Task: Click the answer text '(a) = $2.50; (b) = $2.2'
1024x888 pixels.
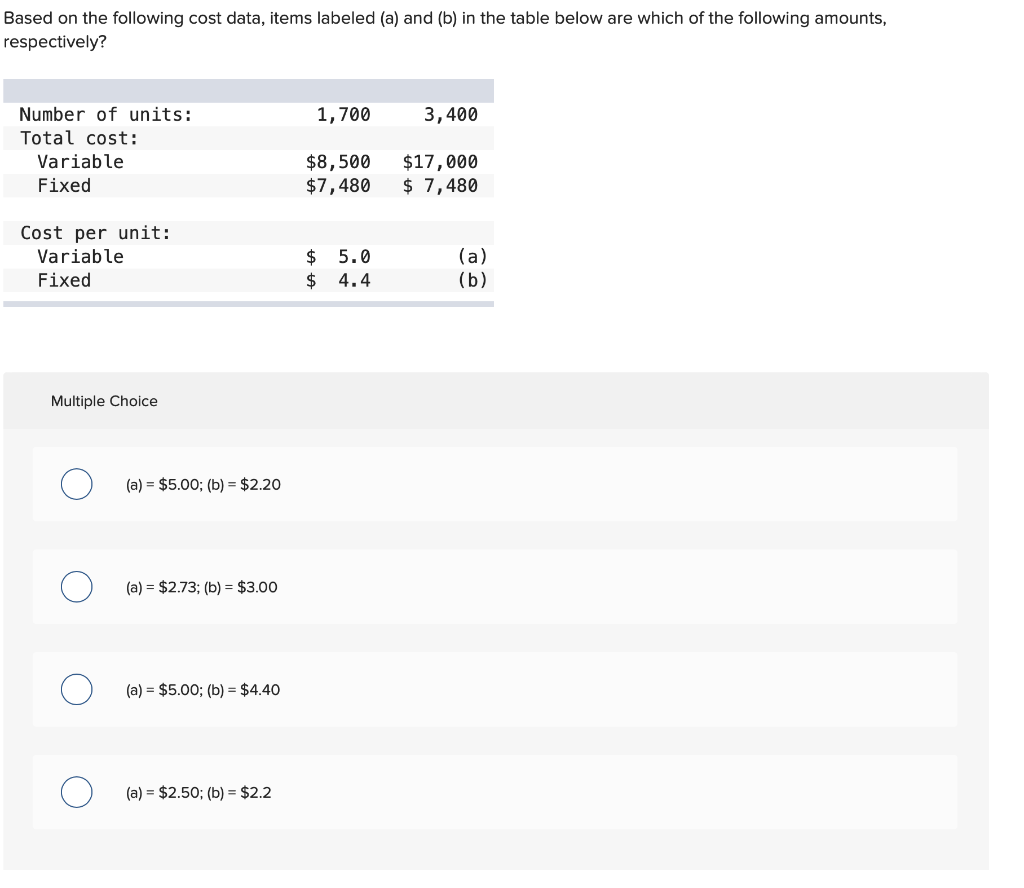Action: 200,792
